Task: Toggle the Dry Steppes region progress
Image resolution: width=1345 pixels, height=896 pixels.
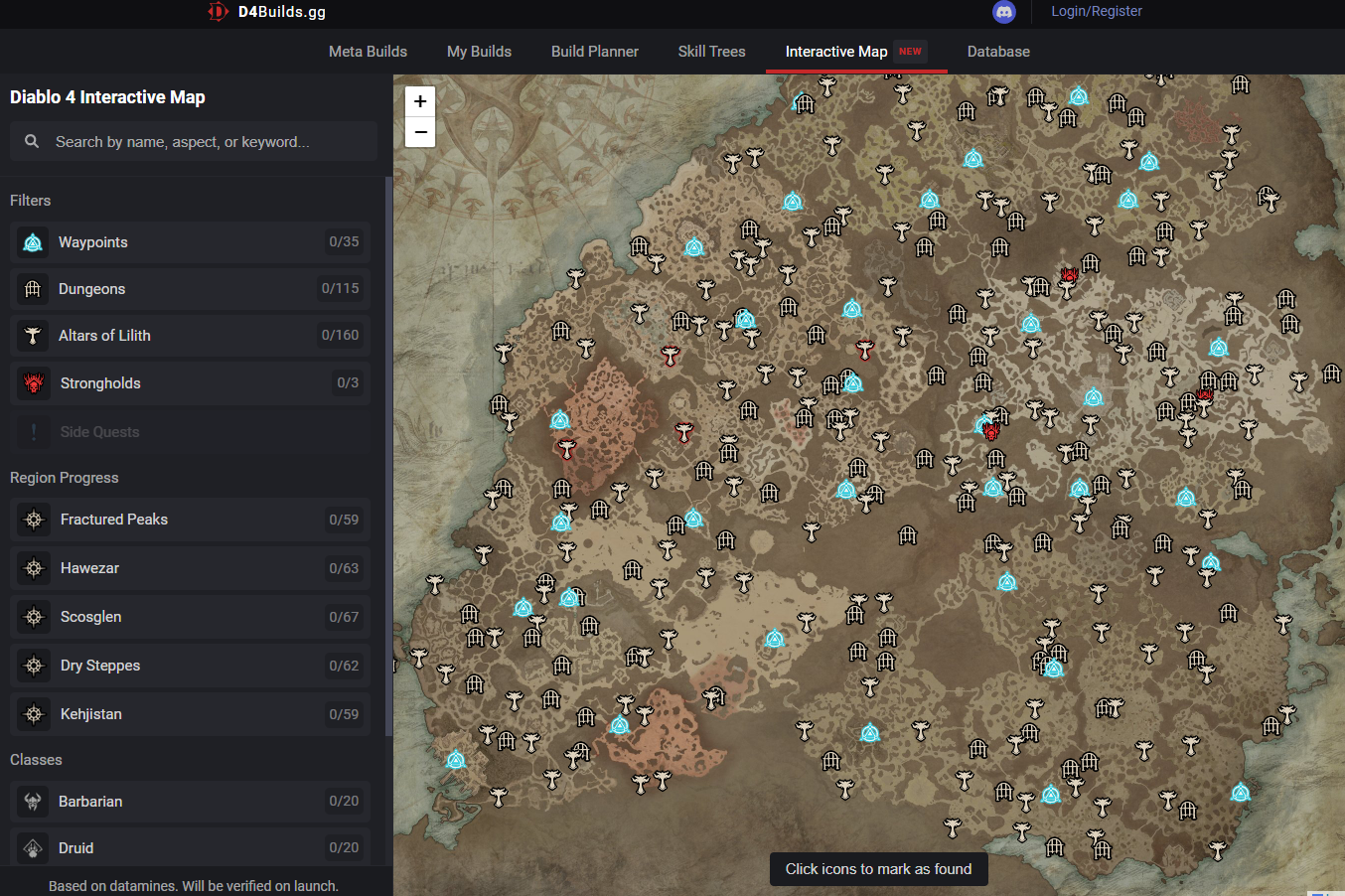Action: tap(190, 666)
